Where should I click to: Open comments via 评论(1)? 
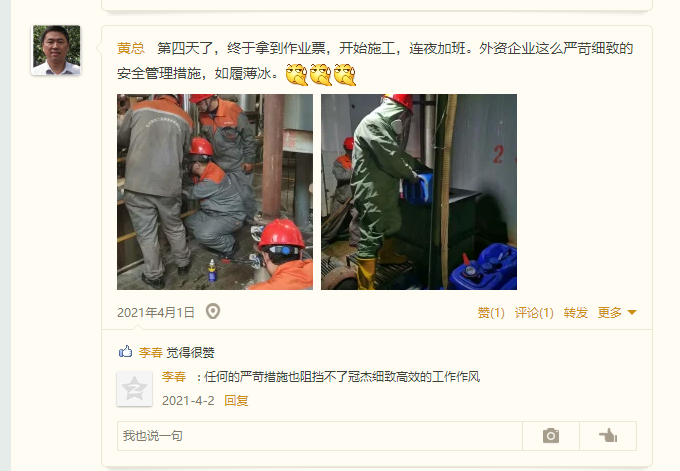534,313
